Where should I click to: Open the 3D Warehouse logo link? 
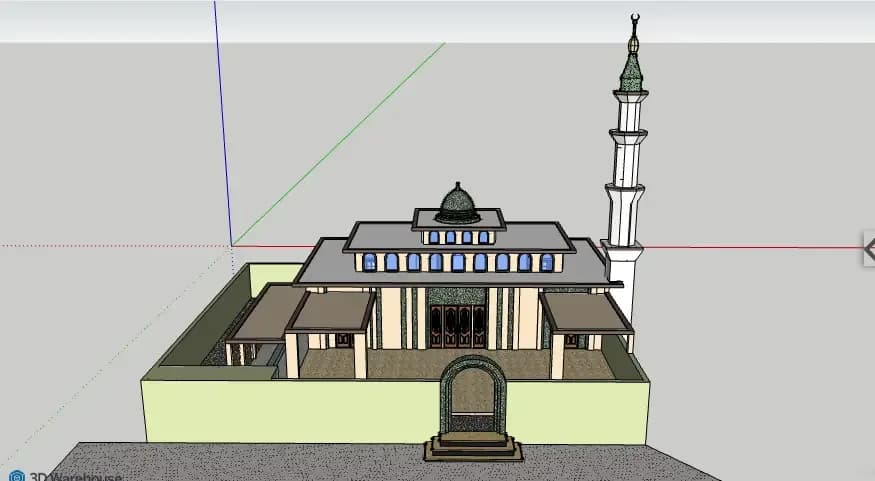tap(65, 476)
